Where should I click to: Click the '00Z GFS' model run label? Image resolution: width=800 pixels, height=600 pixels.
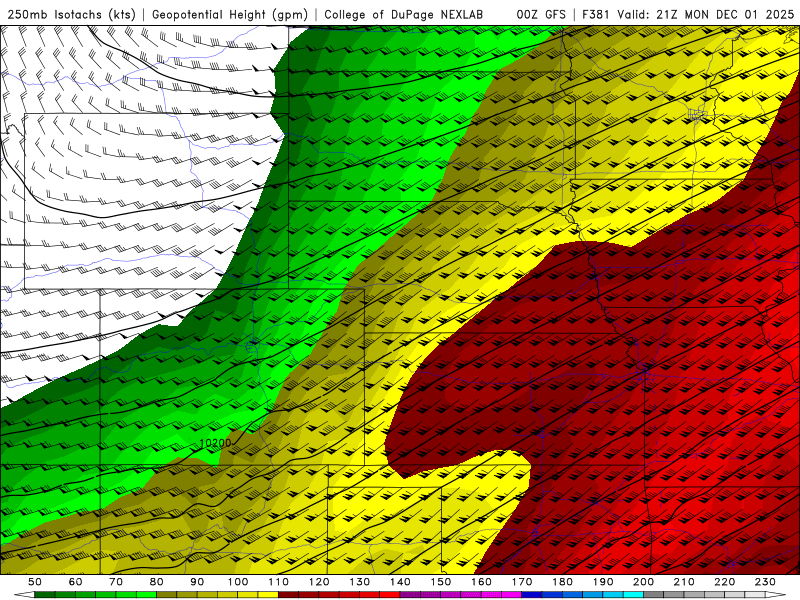541,14
